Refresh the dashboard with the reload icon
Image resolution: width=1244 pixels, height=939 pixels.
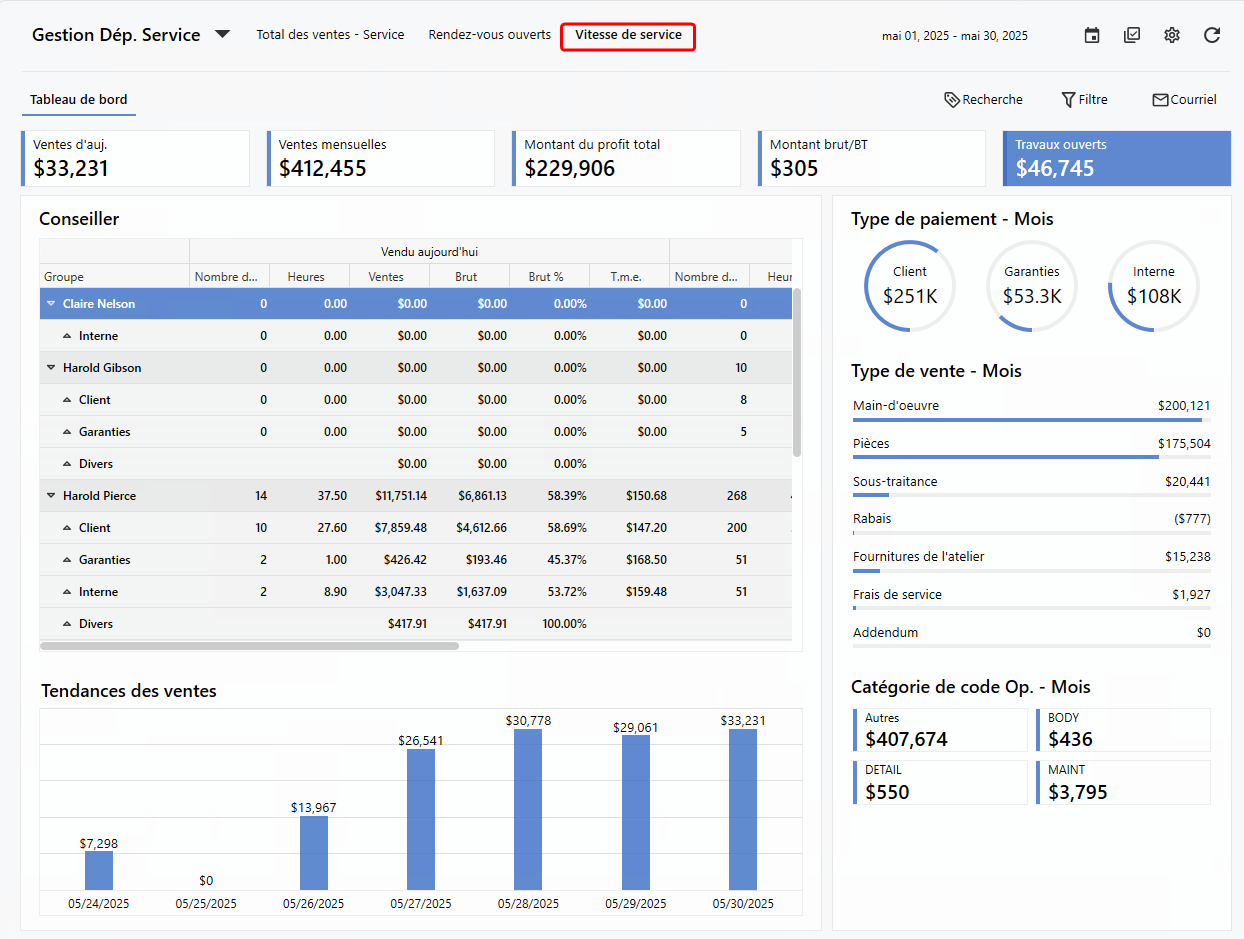point(1212,35)
